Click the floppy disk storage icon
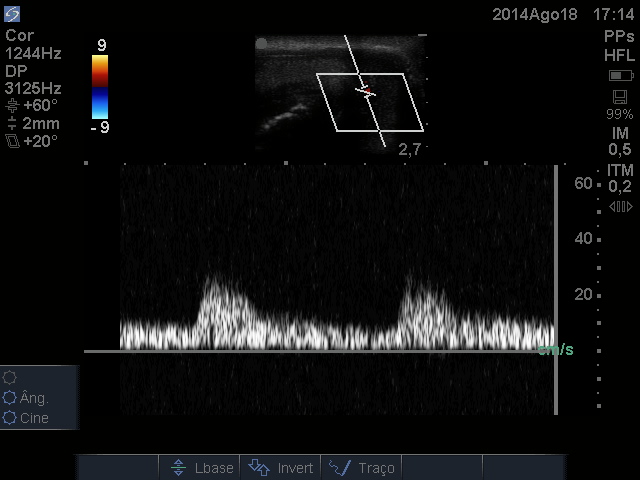640x480 pixels. pos(620,97)
